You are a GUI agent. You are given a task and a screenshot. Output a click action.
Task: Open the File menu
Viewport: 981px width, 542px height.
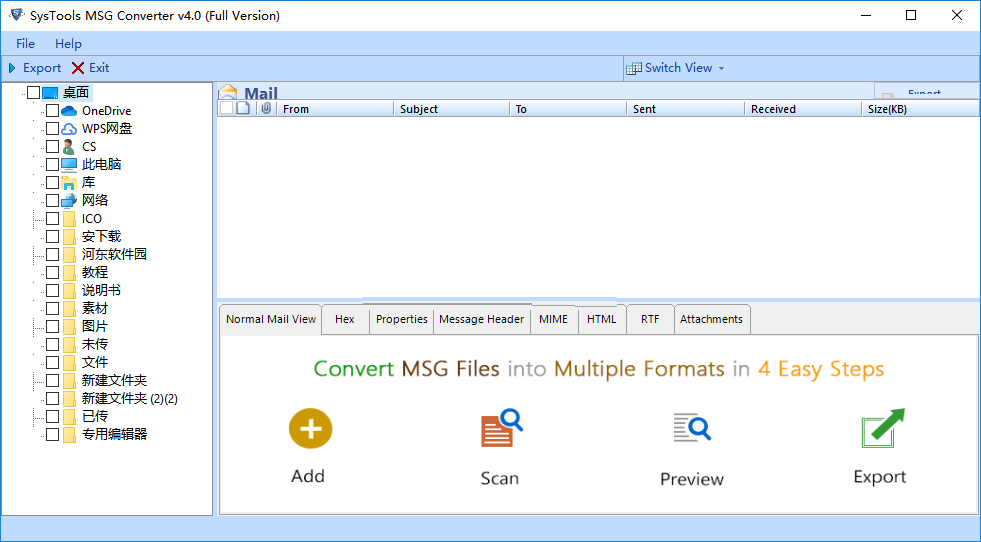tap(25, 44)
